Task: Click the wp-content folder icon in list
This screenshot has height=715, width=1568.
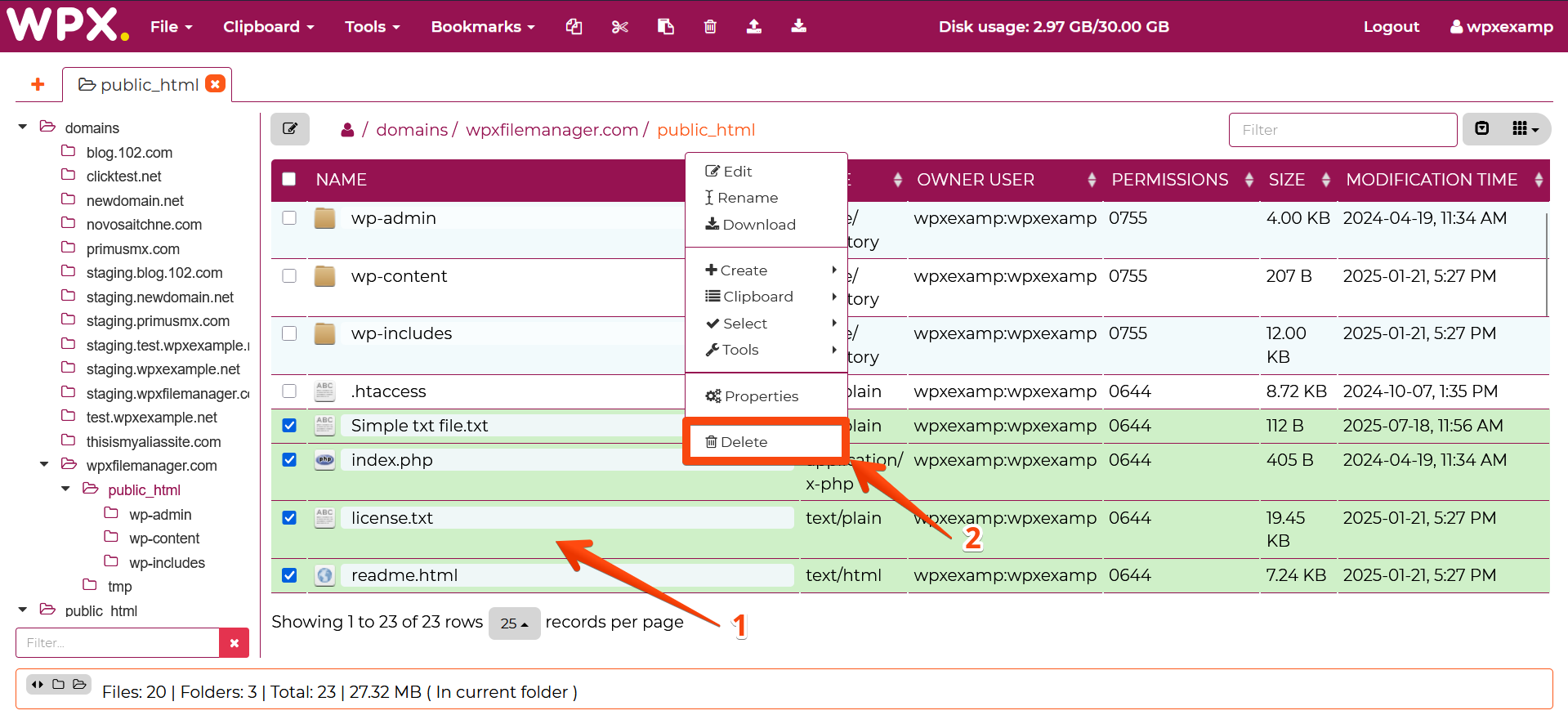Action: 325,276
